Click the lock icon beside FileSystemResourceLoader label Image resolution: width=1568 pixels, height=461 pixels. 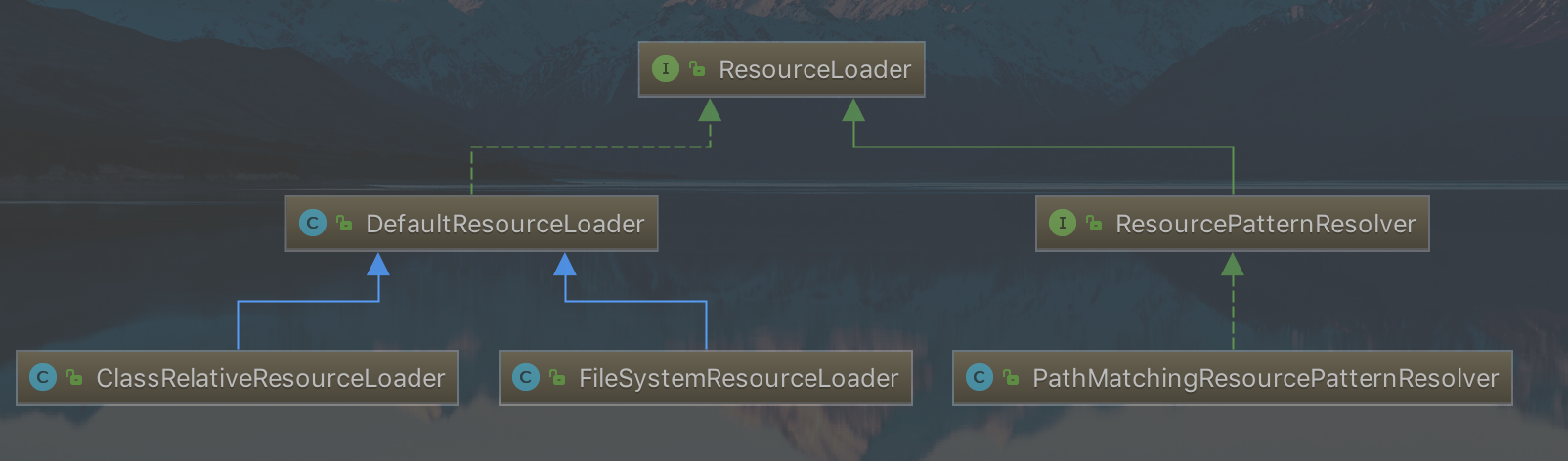coord(557,378)
